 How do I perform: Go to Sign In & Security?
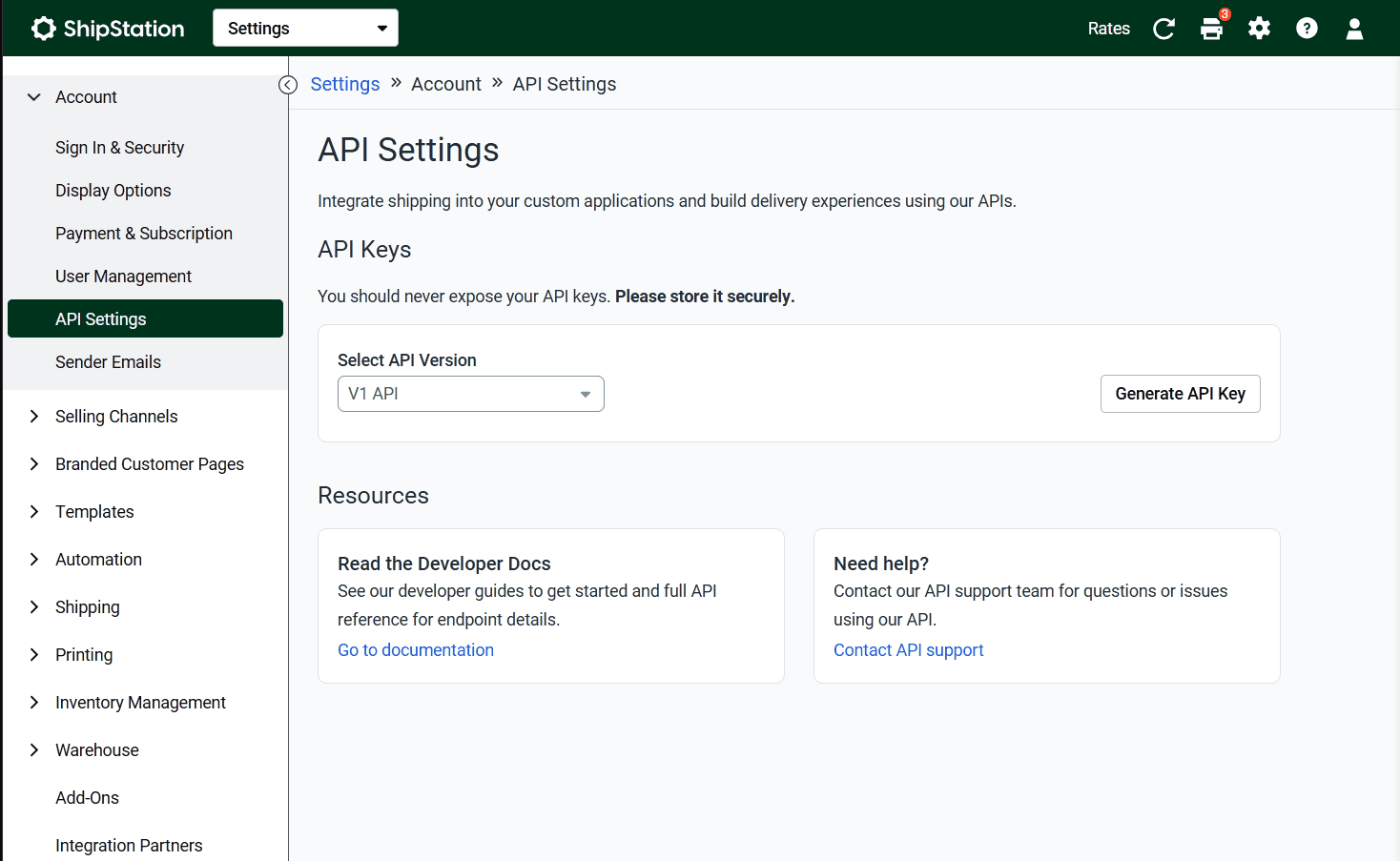point(119,148)
